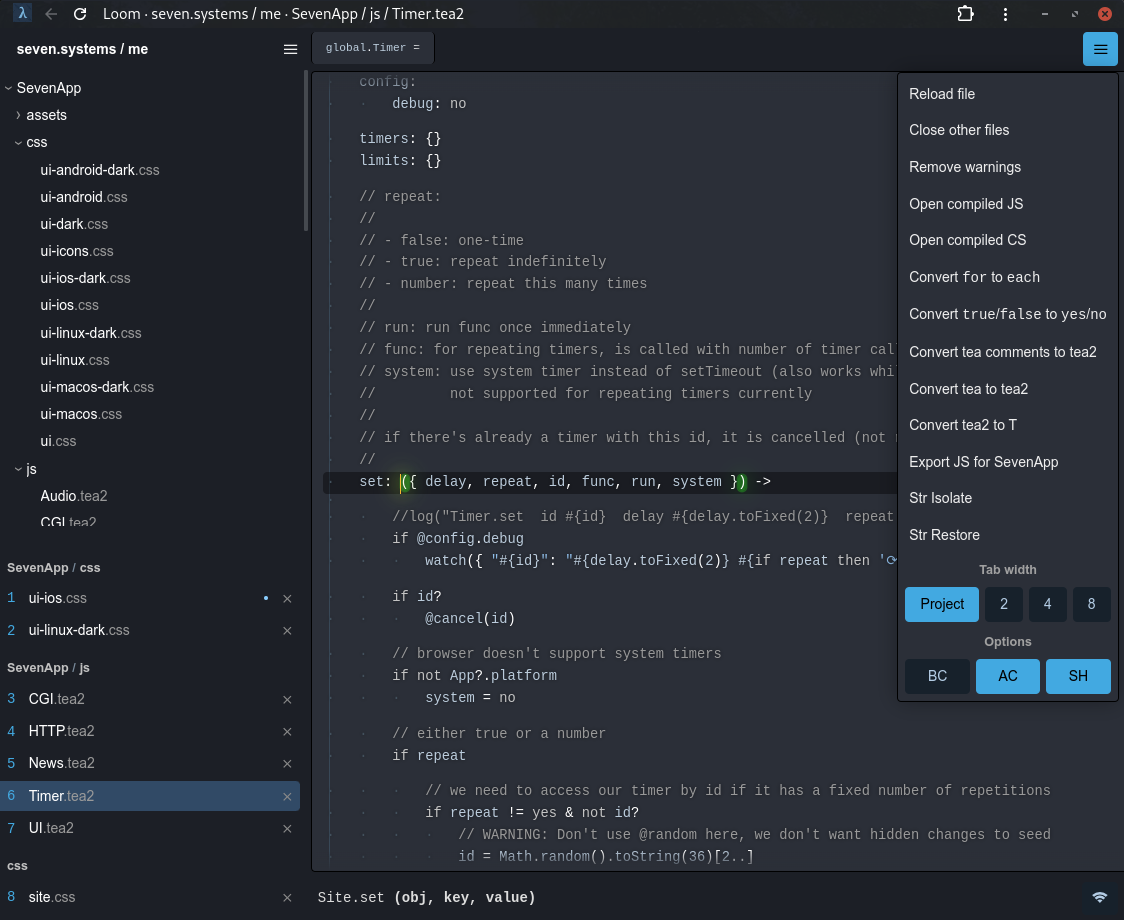This screenshot has height=920, width=1124.
Task: Close the Timer.tea2 open file
Action: click(x=287, y=796)
